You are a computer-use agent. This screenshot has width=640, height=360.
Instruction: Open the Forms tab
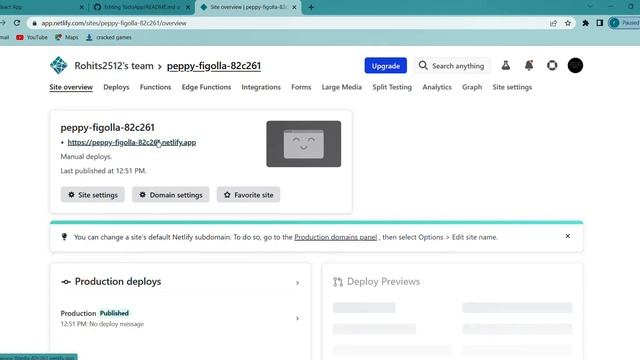coord(301,87)
